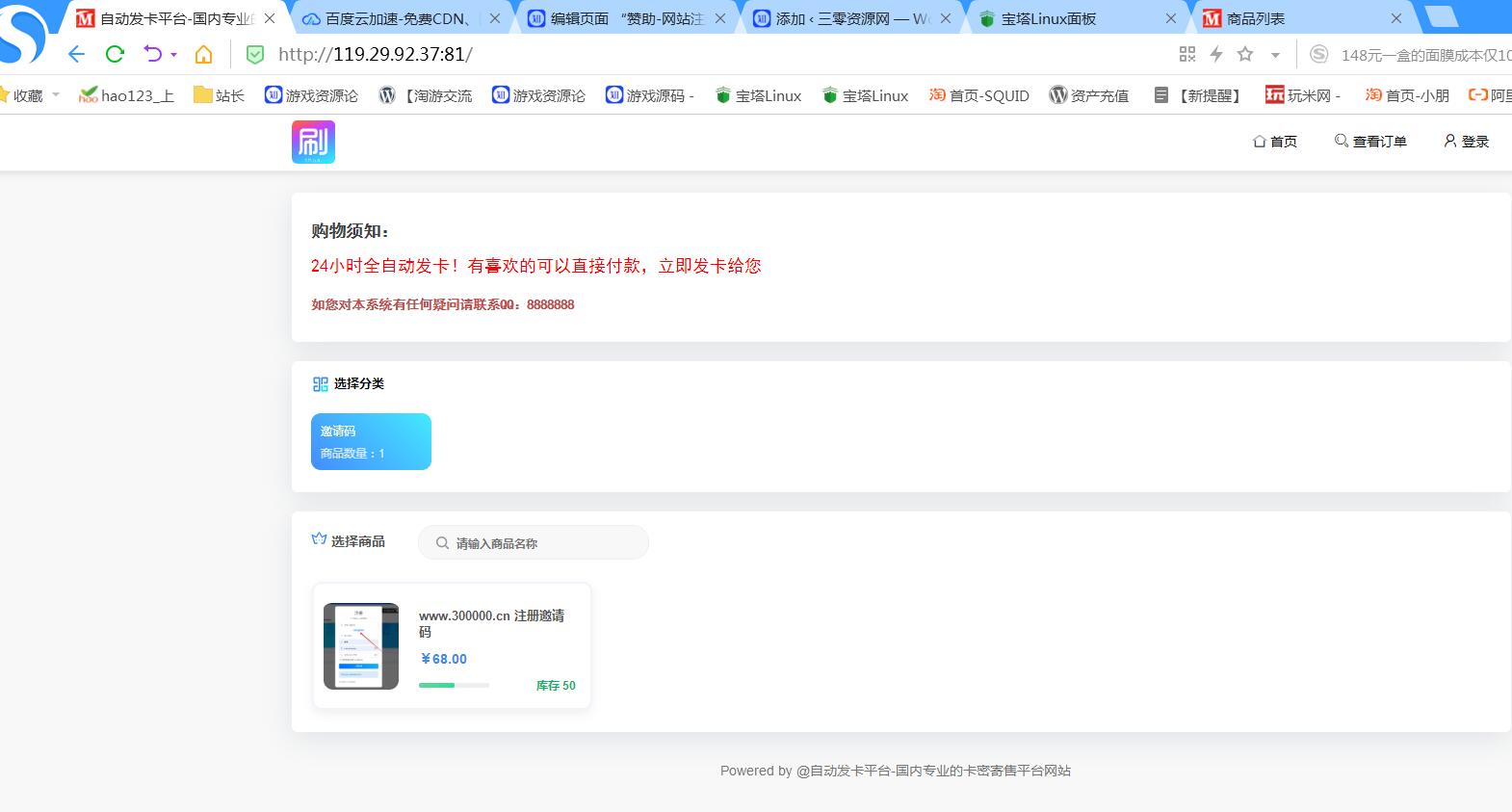Reload the page with green refresh icon

point(115,55)
